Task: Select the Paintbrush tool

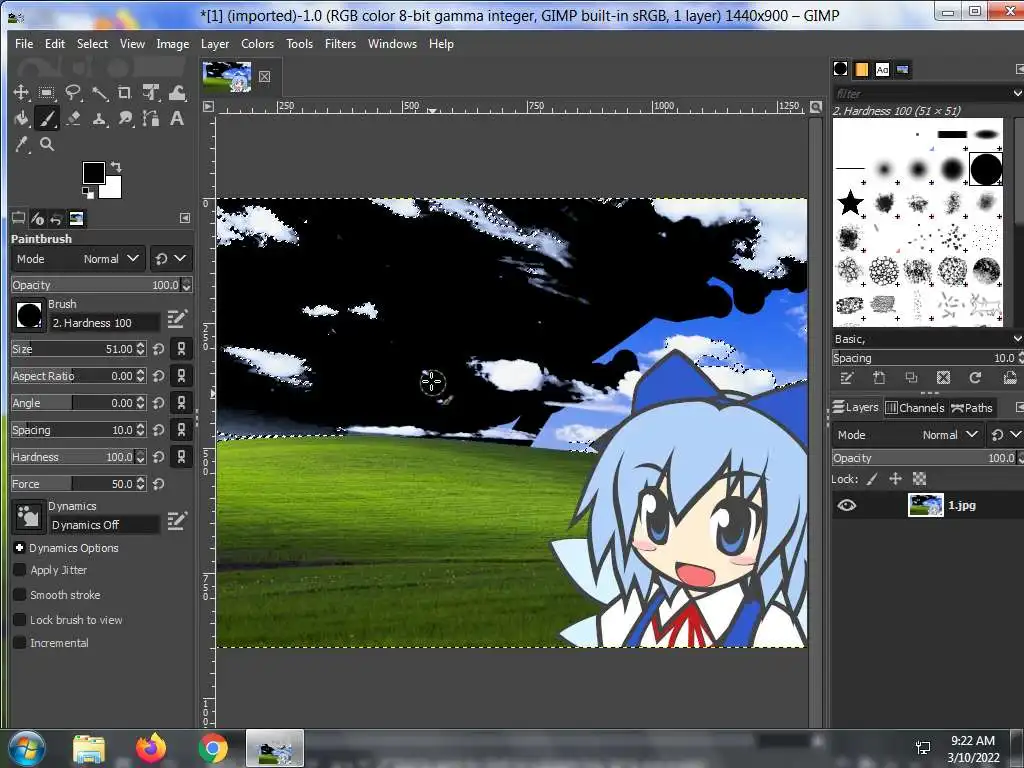Action: pyautogui.click(x=46, y=118)
